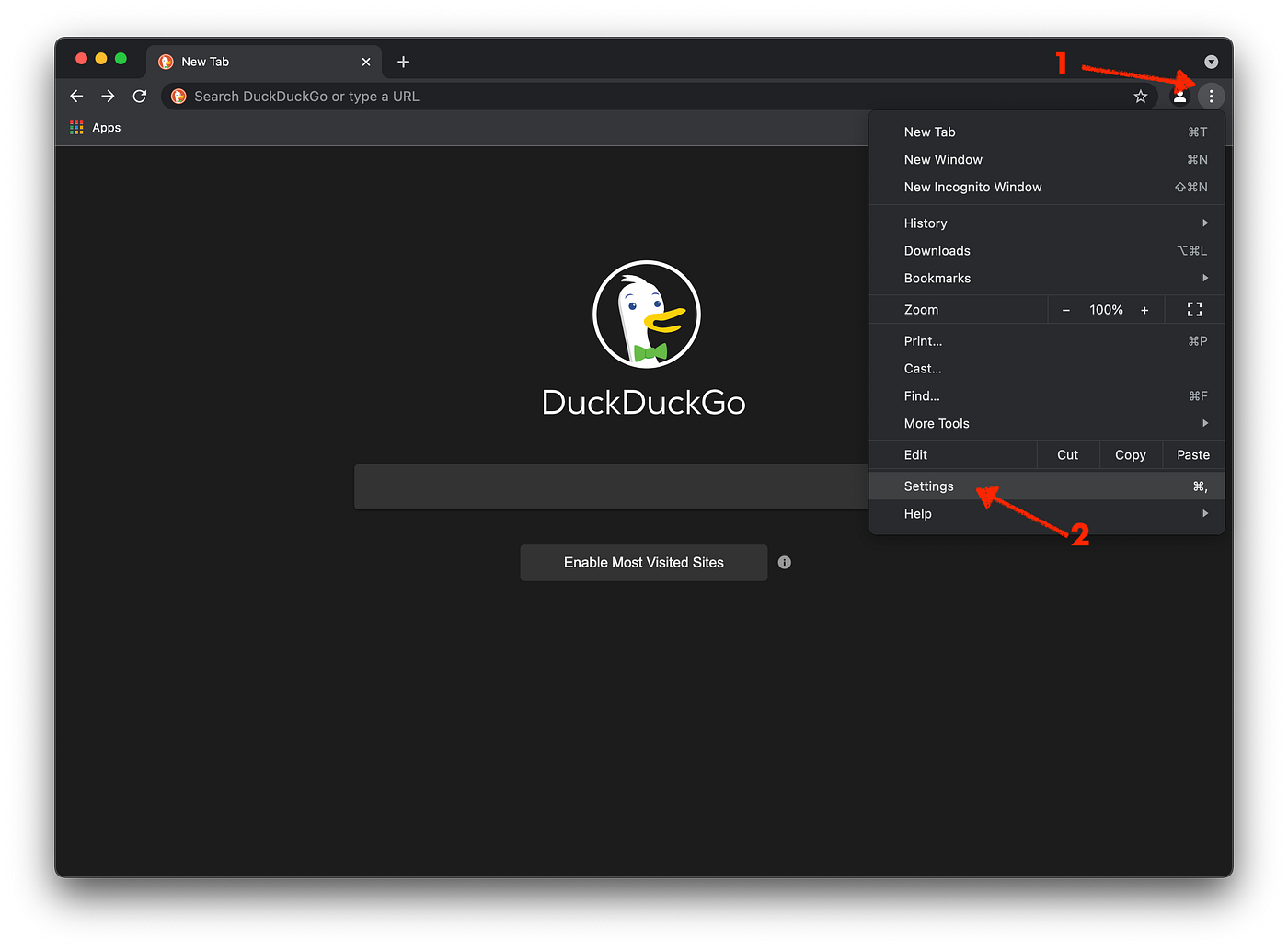Click the DuckDuckGo wordmark text

coord(644,403)
